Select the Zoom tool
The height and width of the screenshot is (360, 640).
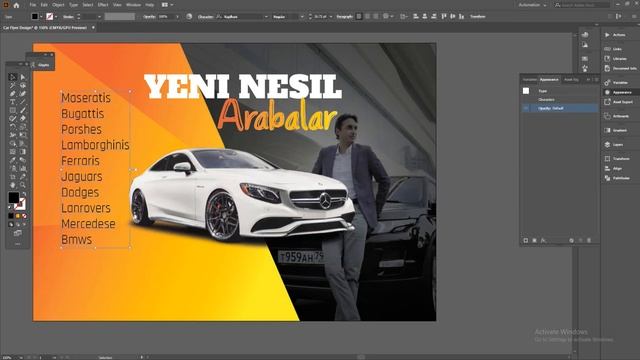(23, 185)
